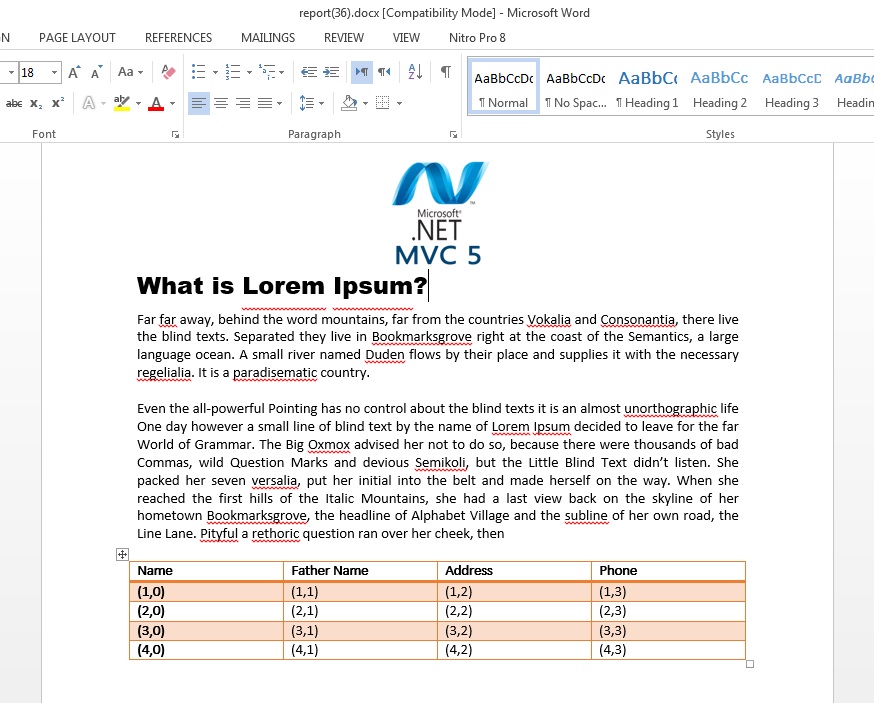Clear all formatting with the eraser icon

[x=166, y=72]
